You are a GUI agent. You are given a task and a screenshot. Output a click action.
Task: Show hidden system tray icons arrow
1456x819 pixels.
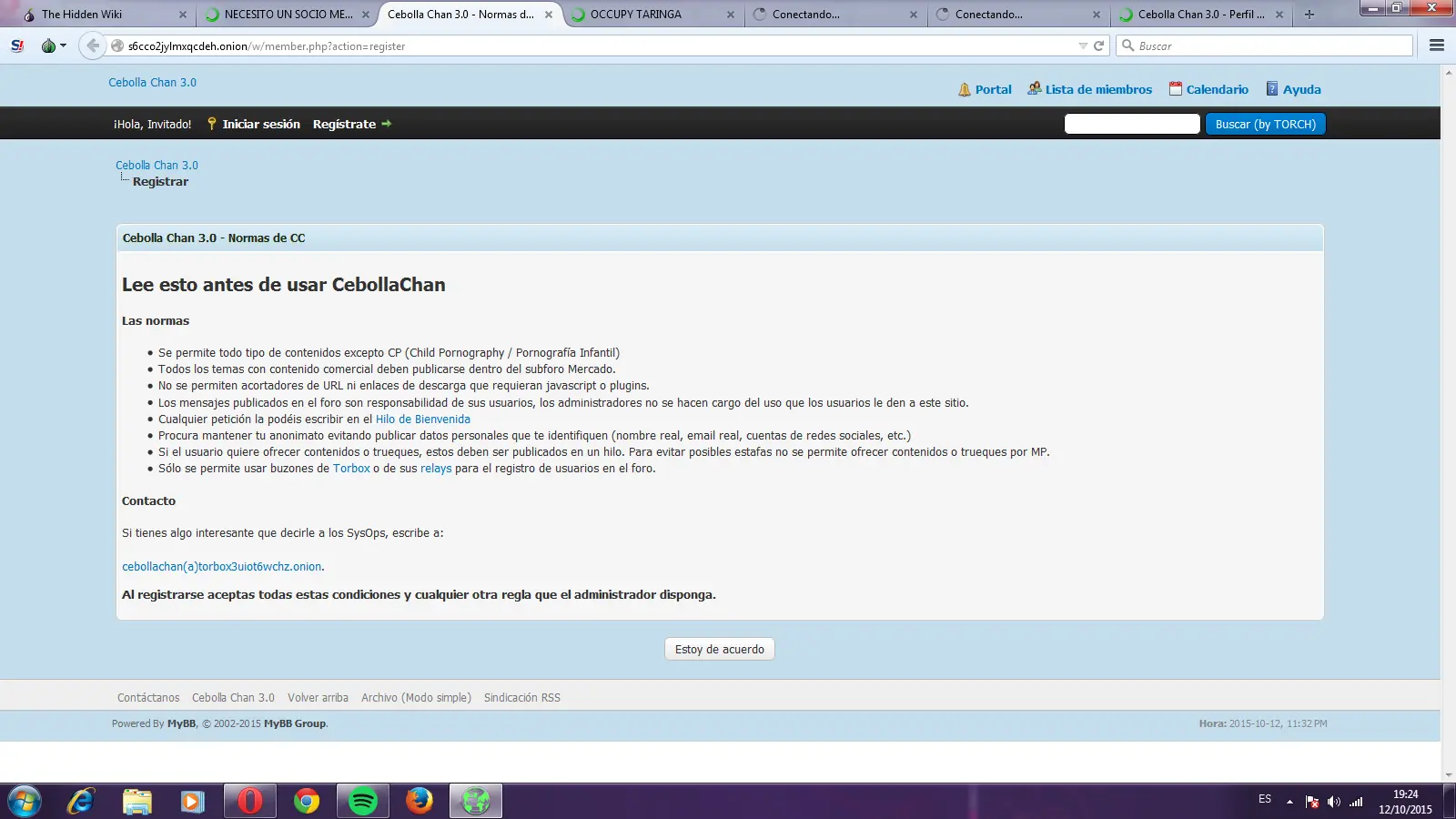[1289, 802]
